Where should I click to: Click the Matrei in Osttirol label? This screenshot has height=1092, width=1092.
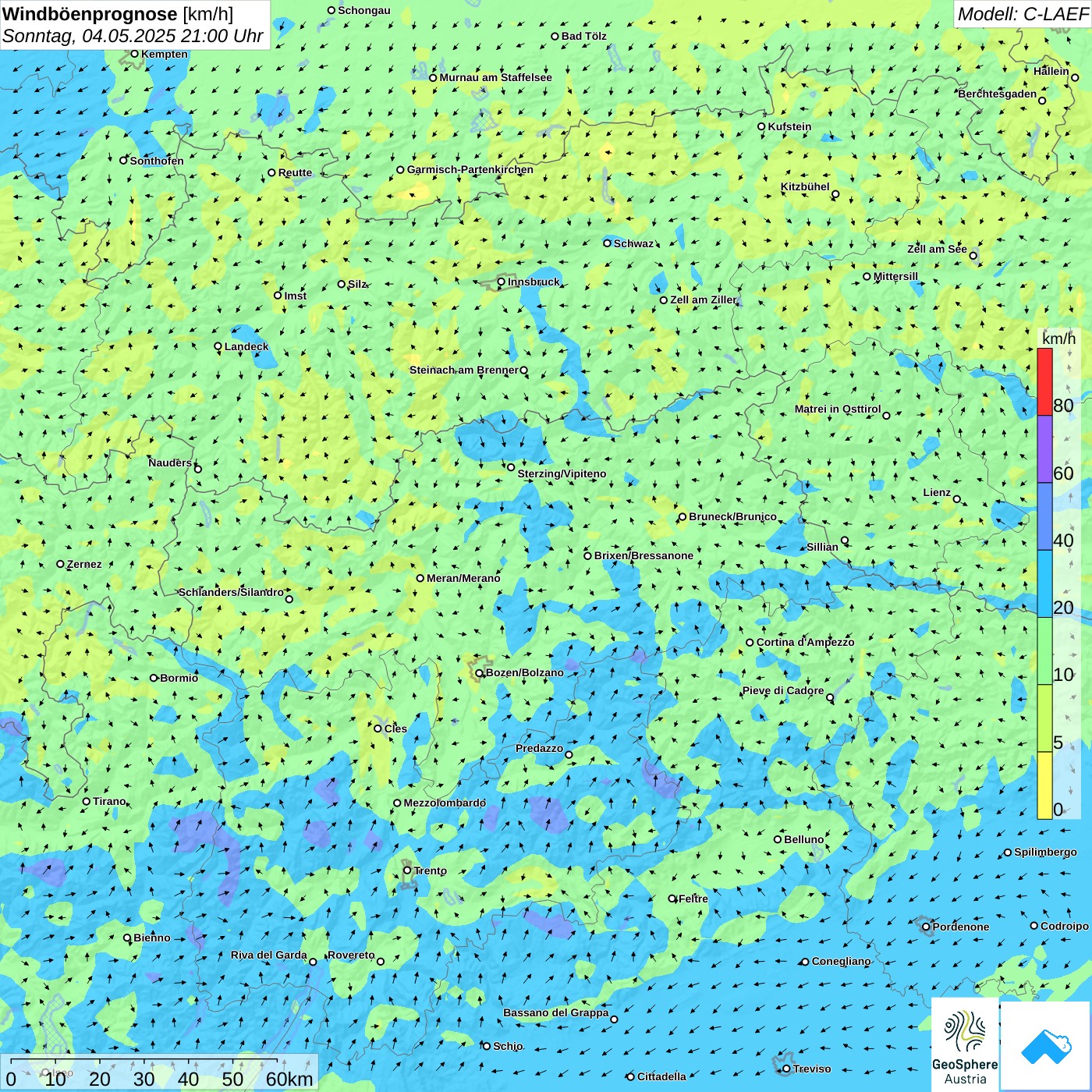[x=838, y=409]
